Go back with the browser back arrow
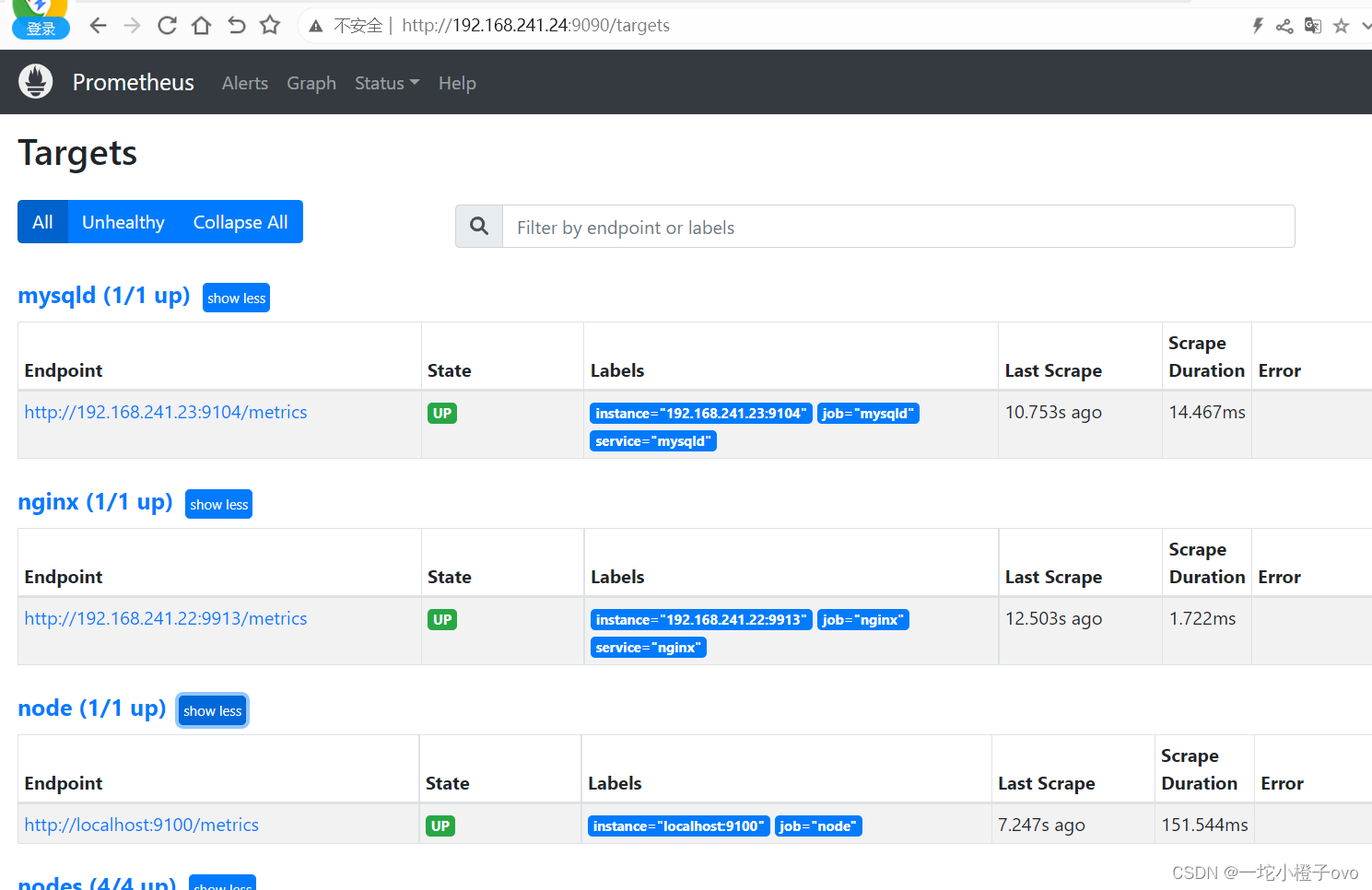 click(98, 25)
